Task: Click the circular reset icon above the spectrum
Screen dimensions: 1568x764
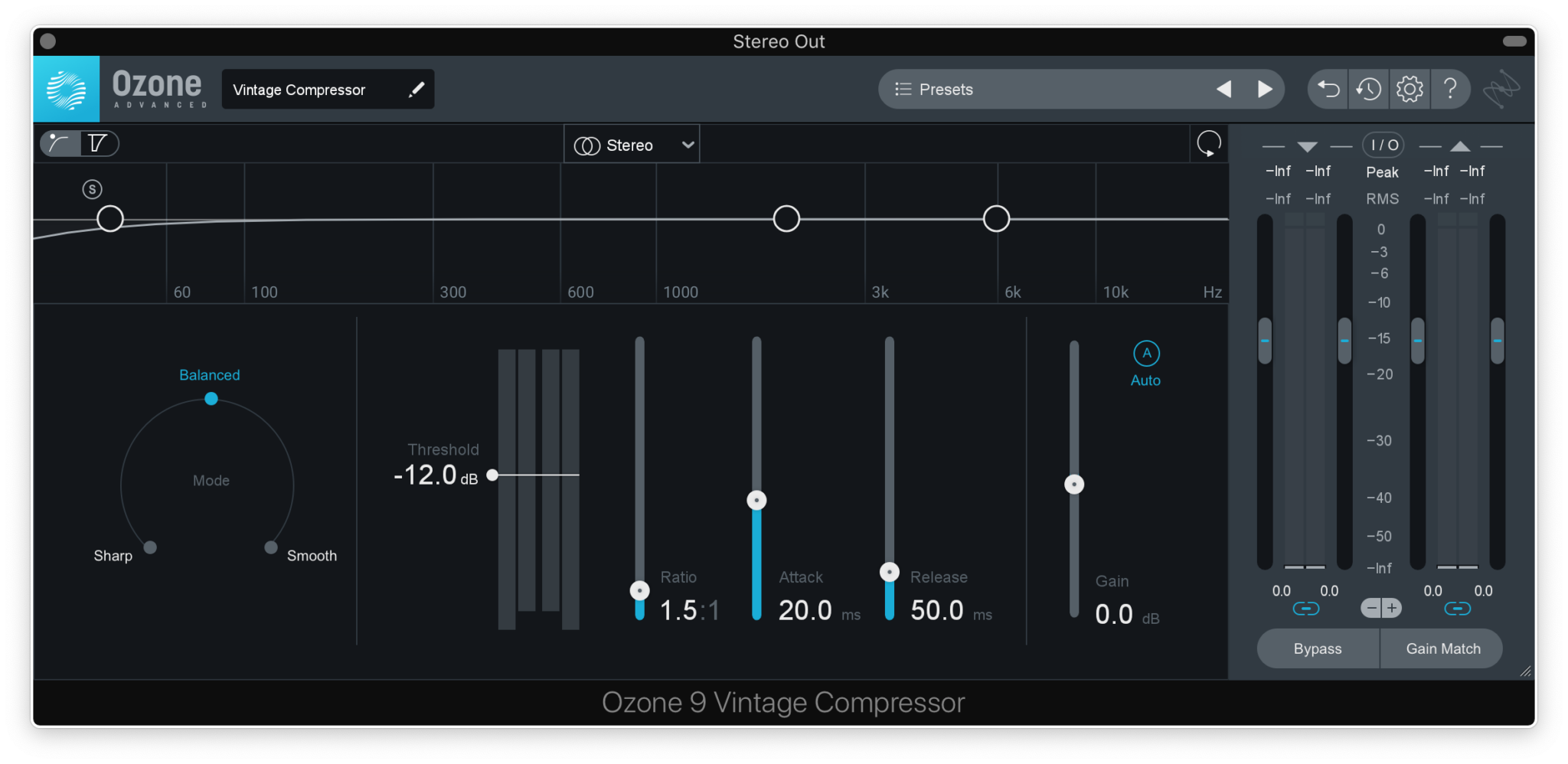Action: 1208,143
